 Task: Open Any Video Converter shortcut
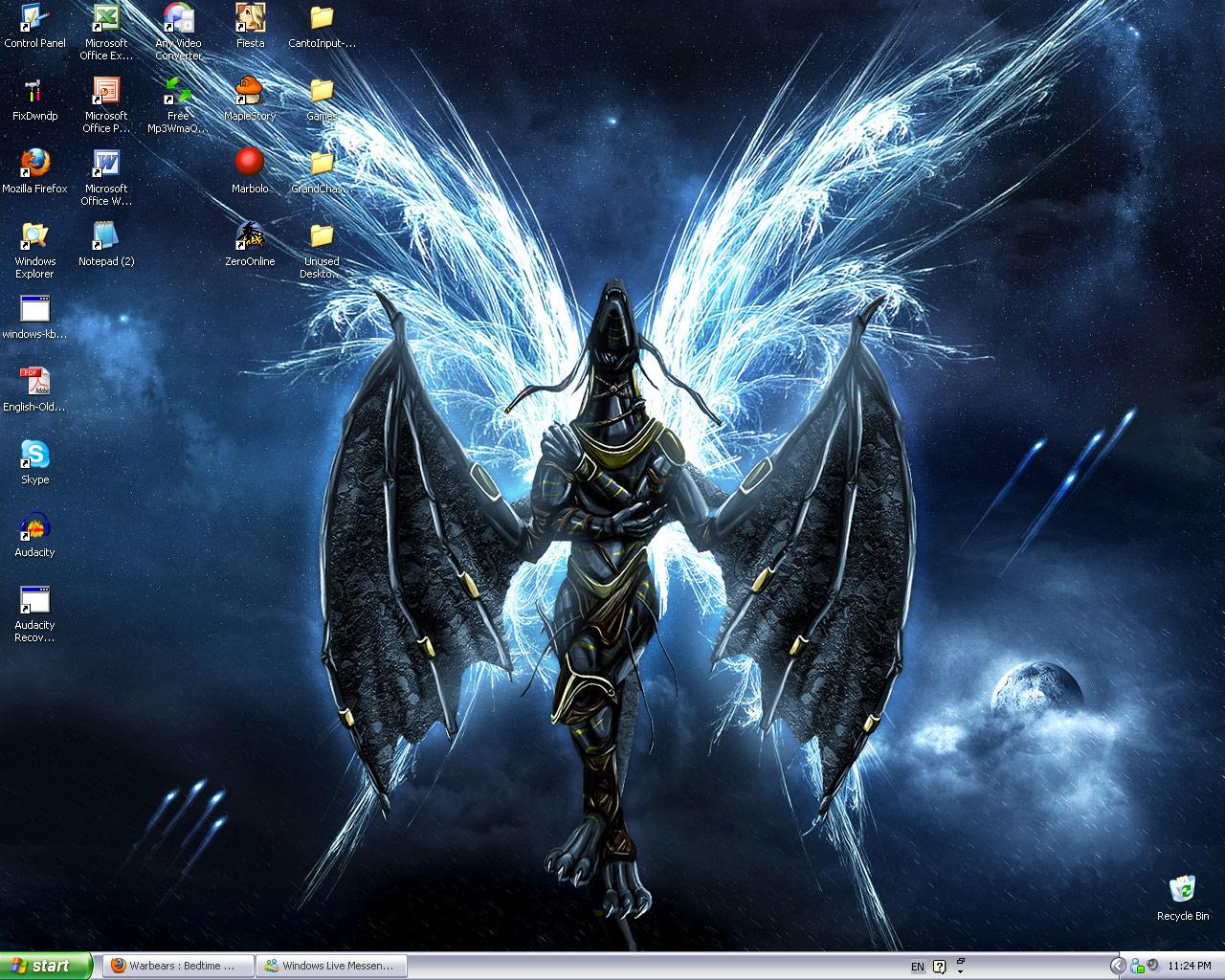pyautogui.click(x=178, y=32)
